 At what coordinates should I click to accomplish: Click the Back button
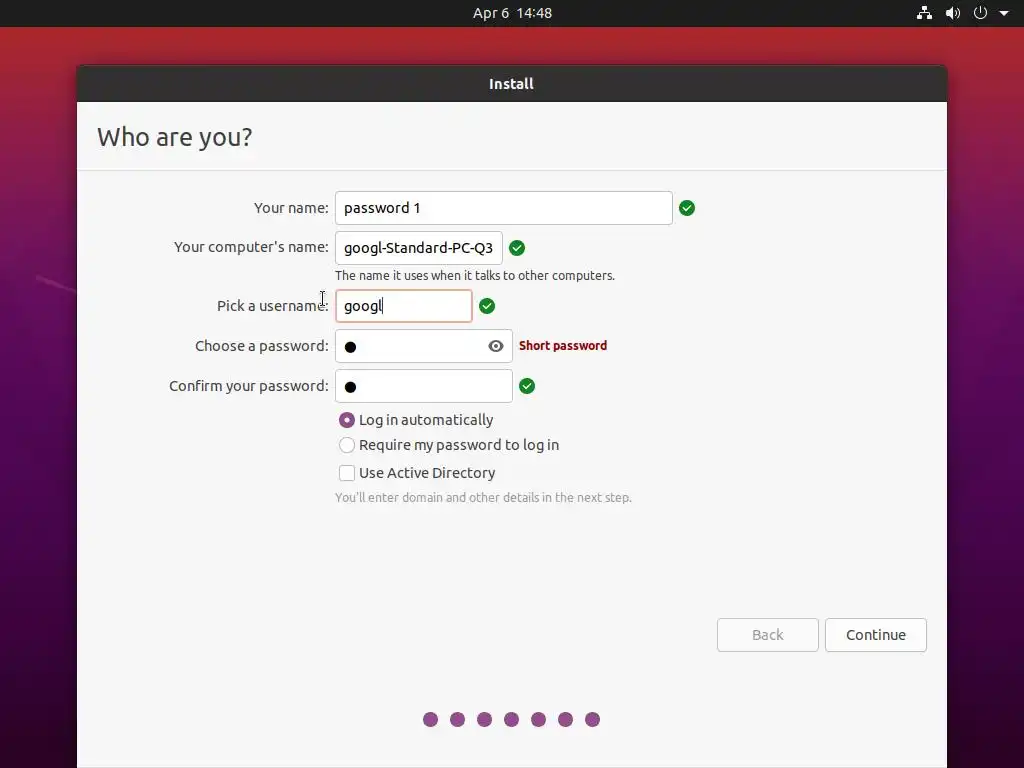click(767, 635)
